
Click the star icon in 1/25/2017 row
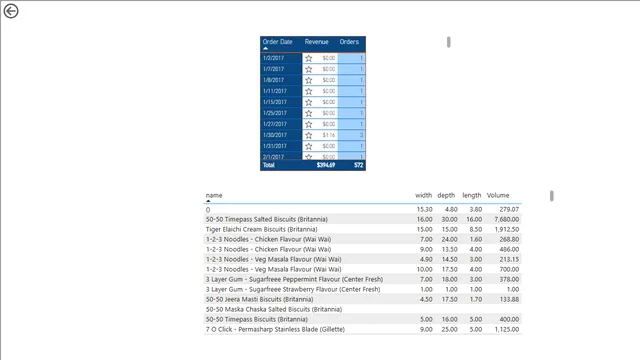tap(309, 113)
